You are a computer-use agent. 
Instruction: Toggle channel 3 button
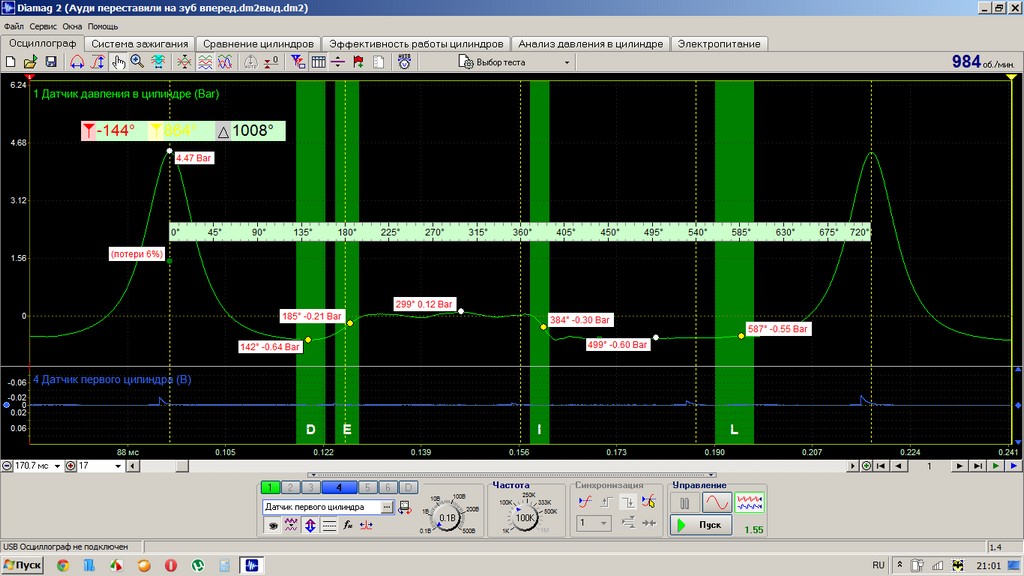click(x=311, y=487)
